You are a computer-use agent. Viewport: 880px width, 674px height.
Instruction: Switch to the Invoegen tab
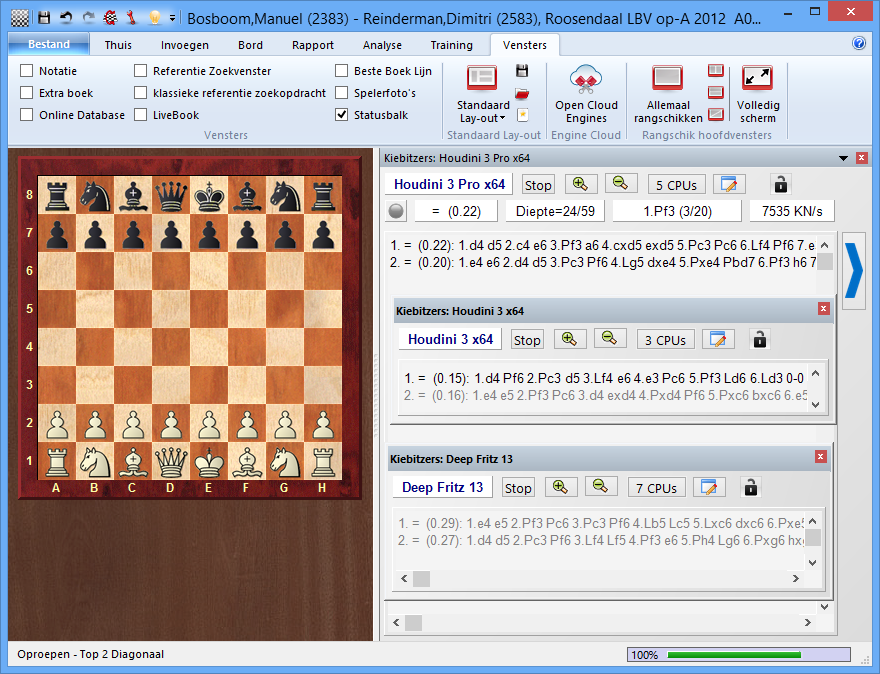point(185,45)
